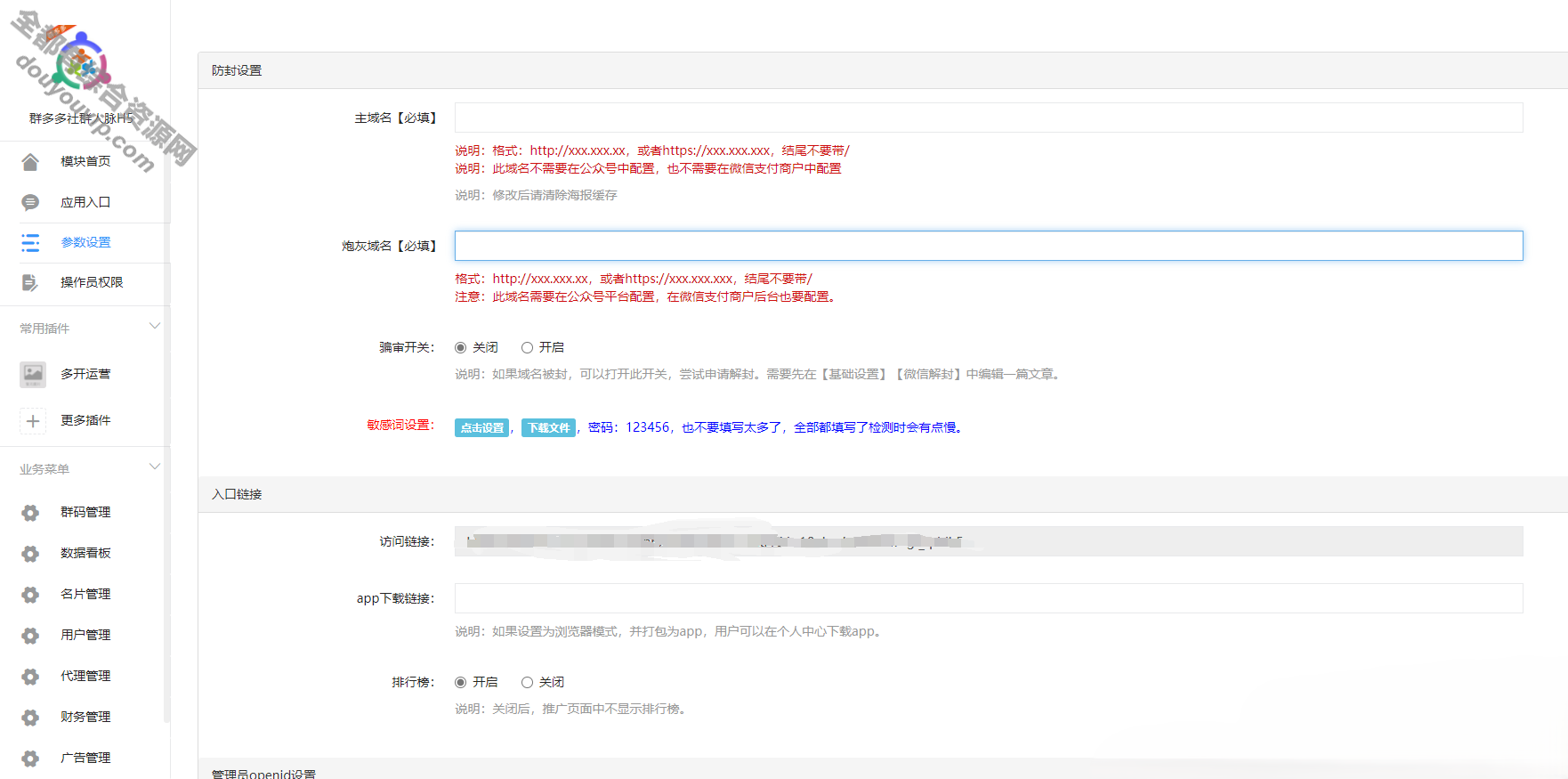Click the list icon beside 参数设置

tap(30, 243)
